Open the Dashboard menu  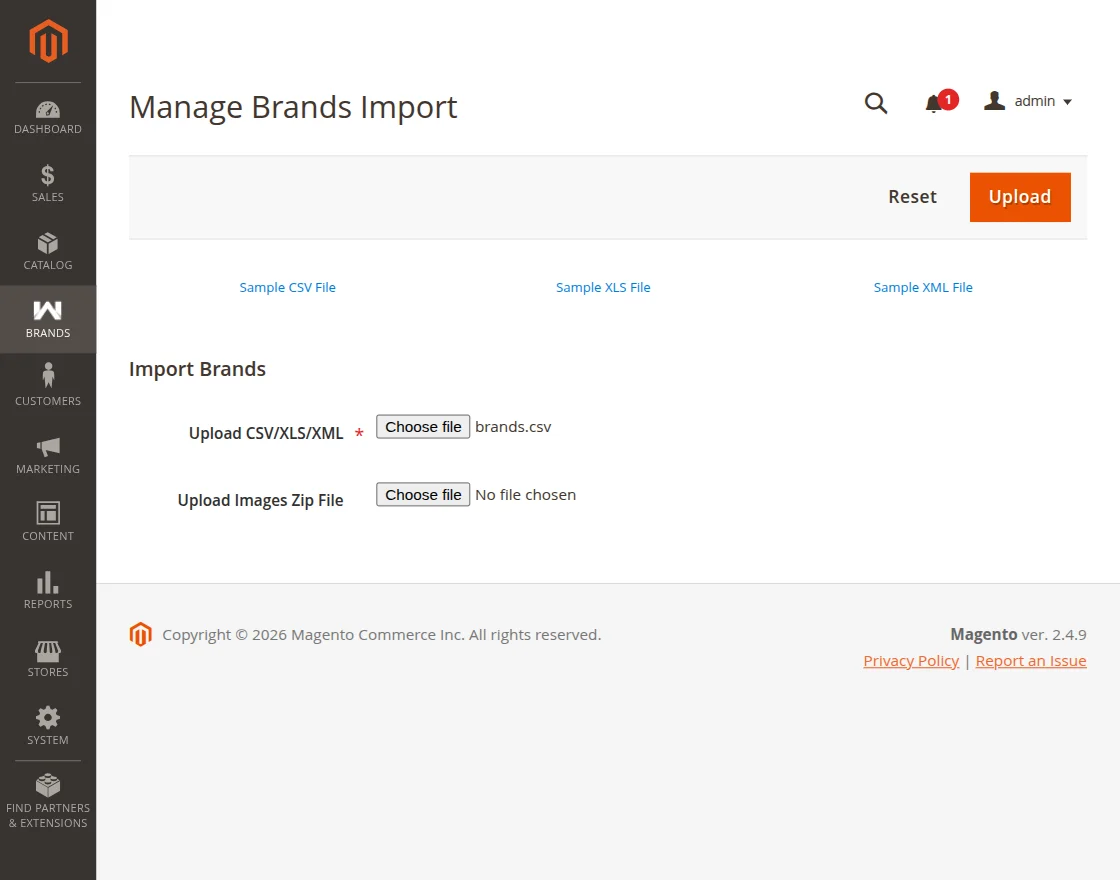[48, 116]
